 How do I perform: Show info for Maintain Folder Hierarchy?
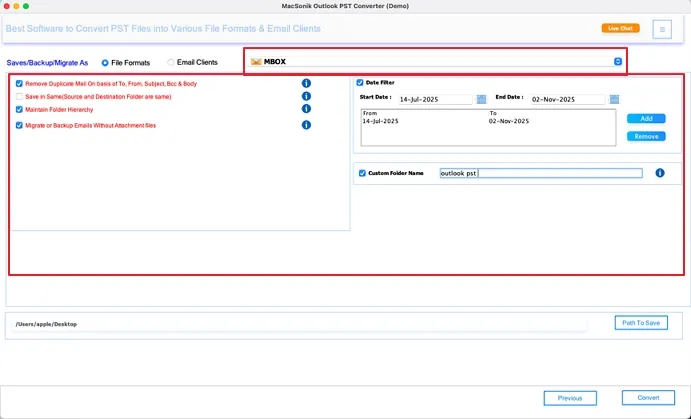pos(306,109)
